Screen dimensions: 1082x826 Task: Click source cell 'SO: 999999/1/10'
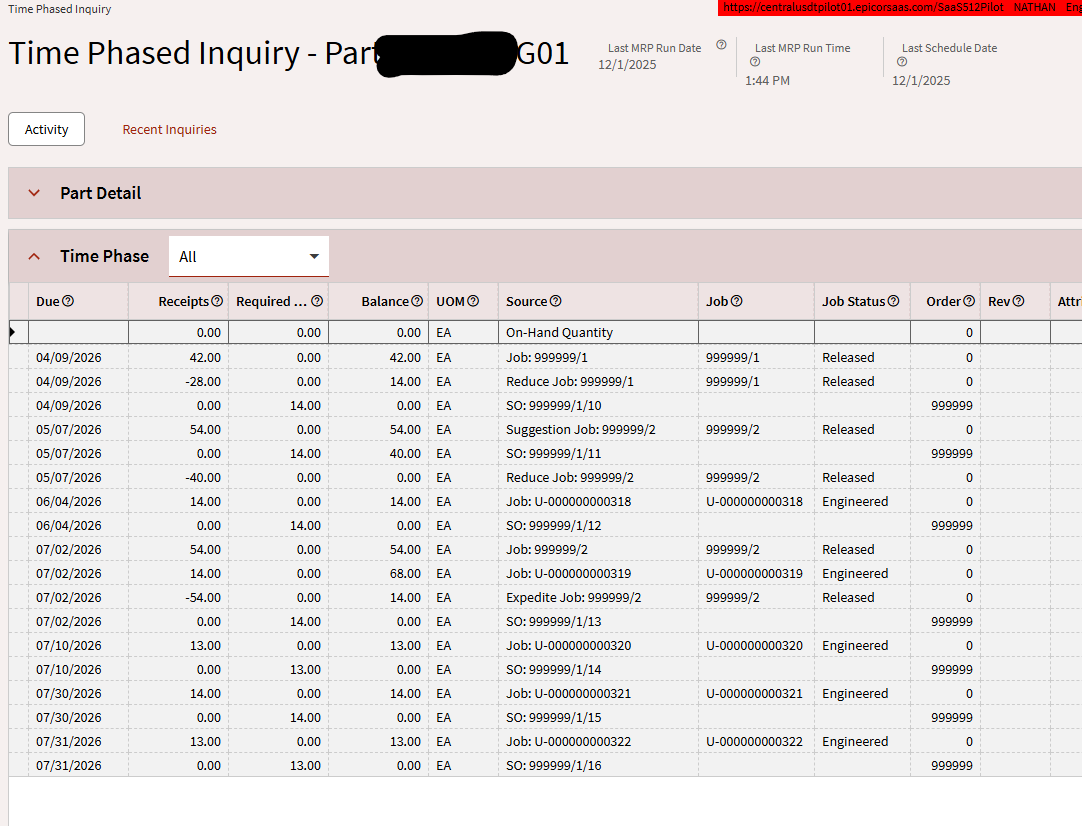tap(598, 405)
